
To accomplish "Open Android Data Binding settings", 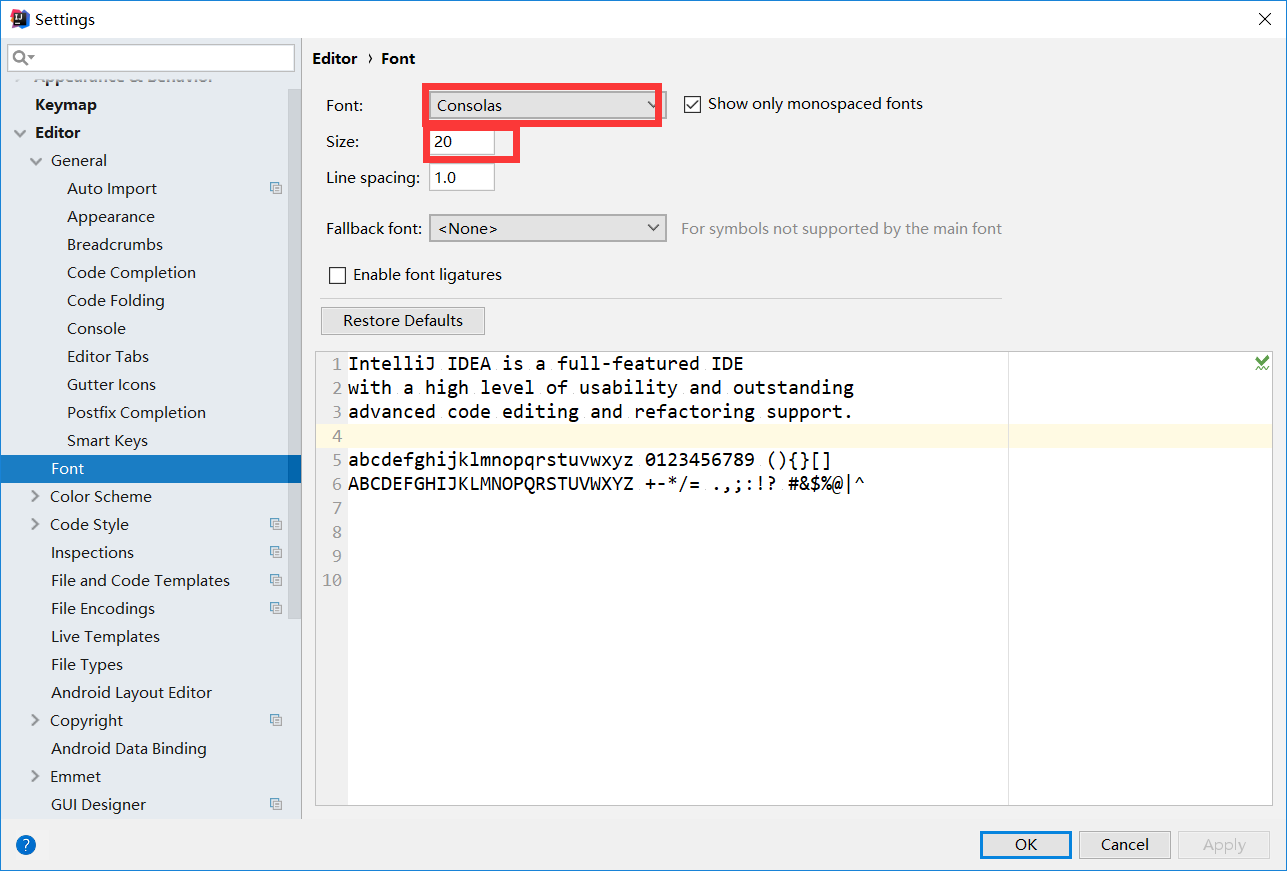I will click(128, 749).
